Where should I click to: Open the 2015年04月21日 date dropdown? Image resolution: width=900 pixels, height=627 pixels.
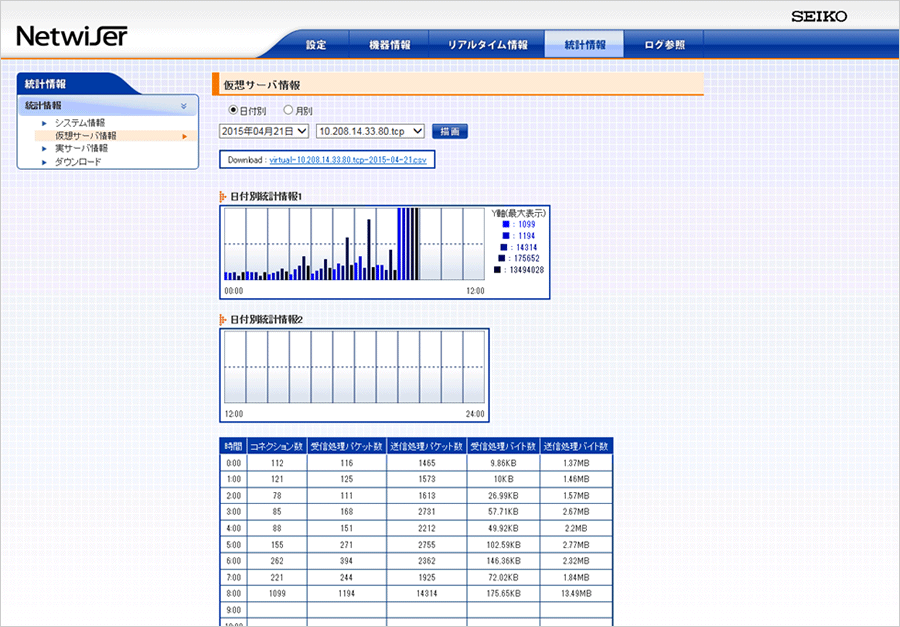point(263,131)
